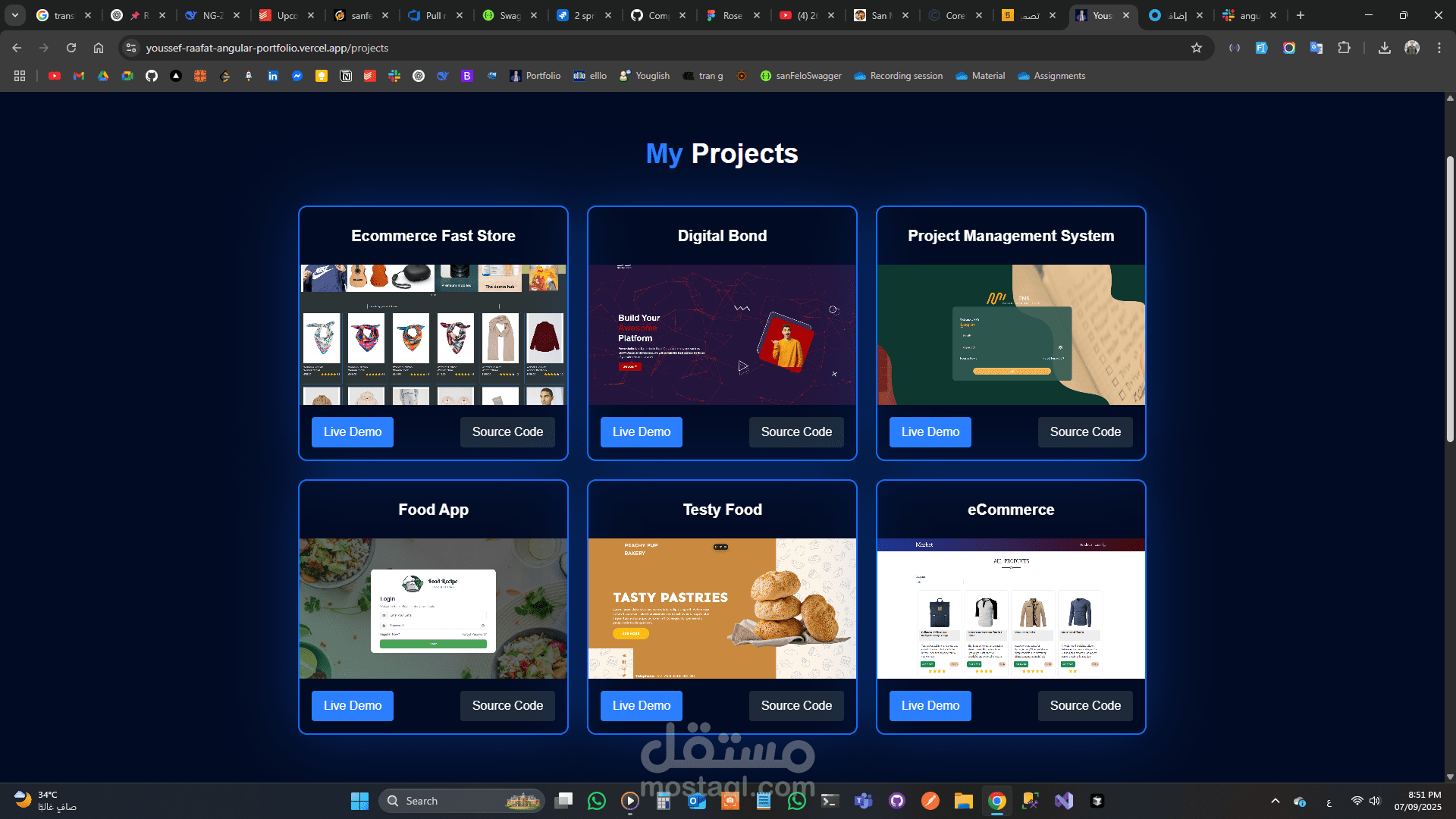Open Microsoft Teams from the taskbar
This screenshot has height=819, width=1456.
[x=864, y=801]
